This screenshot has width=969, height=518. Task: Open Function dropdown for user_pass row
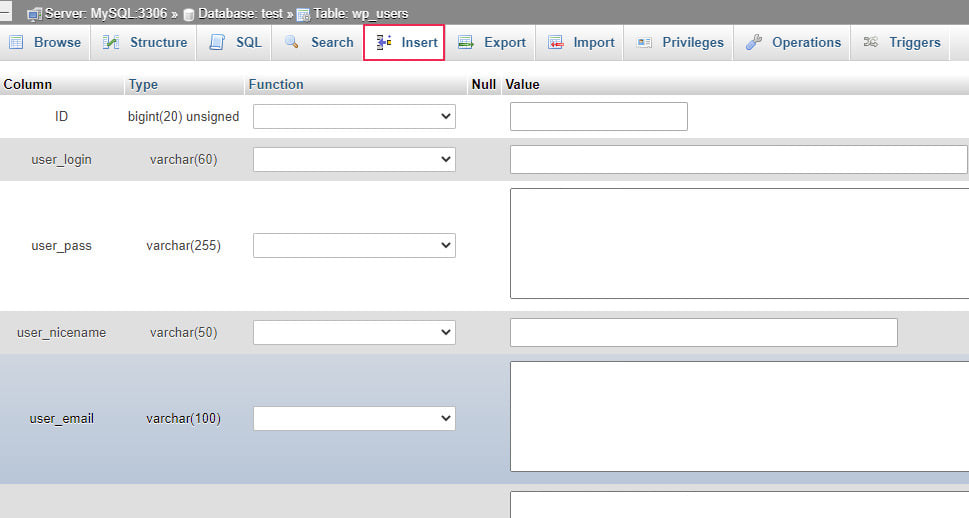click(x=354, y=245)
